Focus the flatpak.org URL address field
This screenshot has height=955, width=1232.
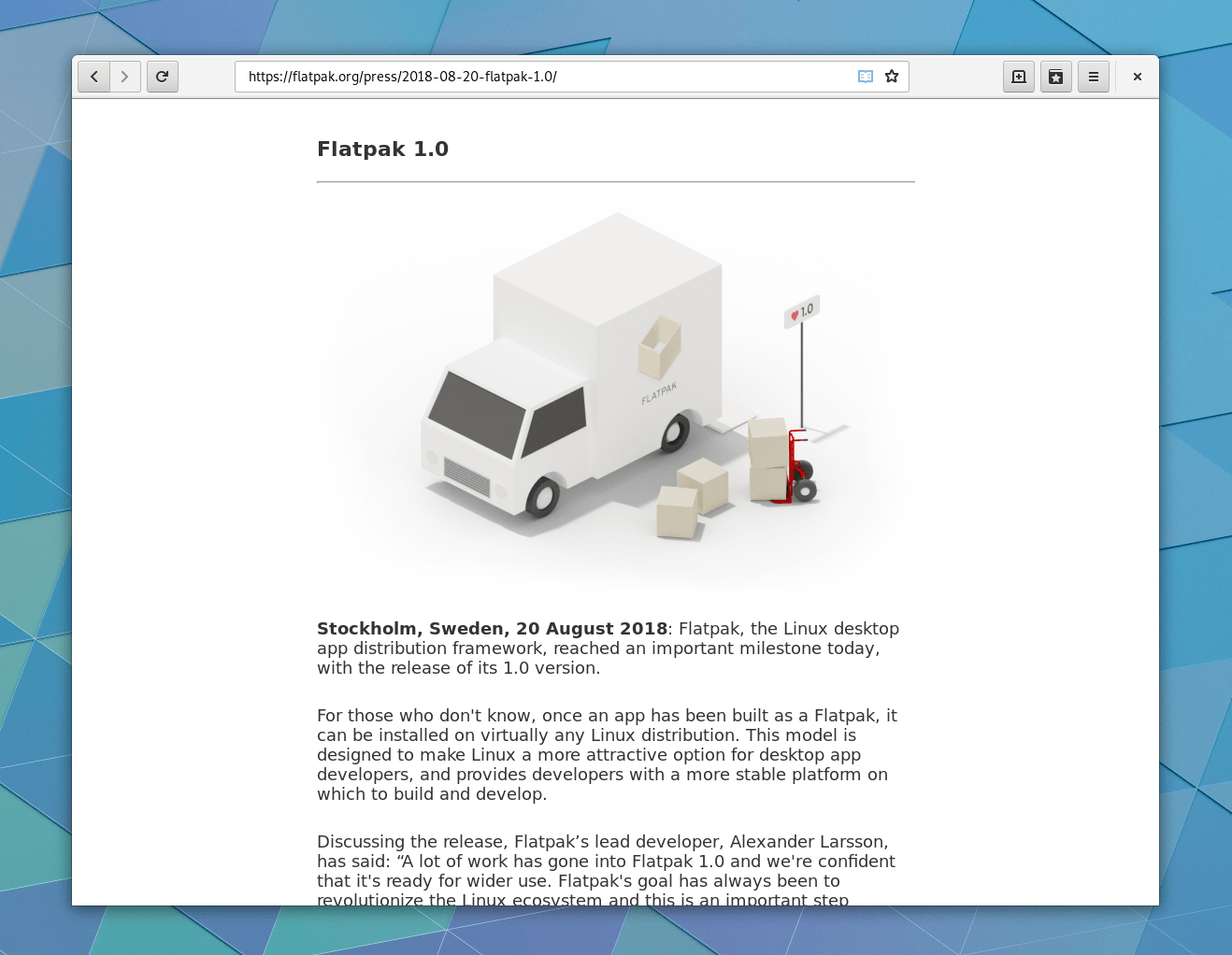[x=542, y=77]
